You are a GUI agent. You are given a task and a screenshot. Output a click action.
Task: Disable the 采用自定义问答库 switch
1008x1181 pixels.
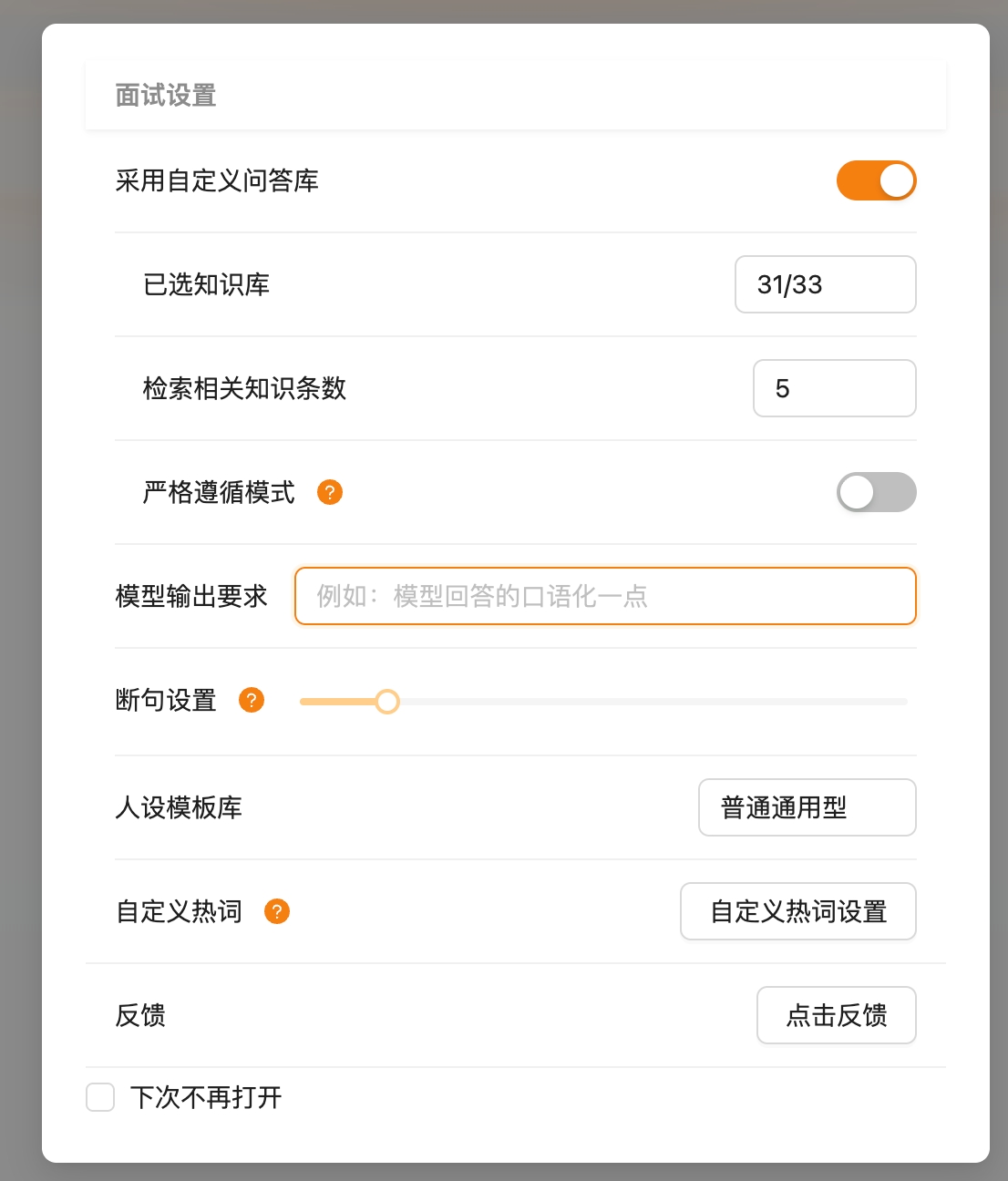click(876, 180)
